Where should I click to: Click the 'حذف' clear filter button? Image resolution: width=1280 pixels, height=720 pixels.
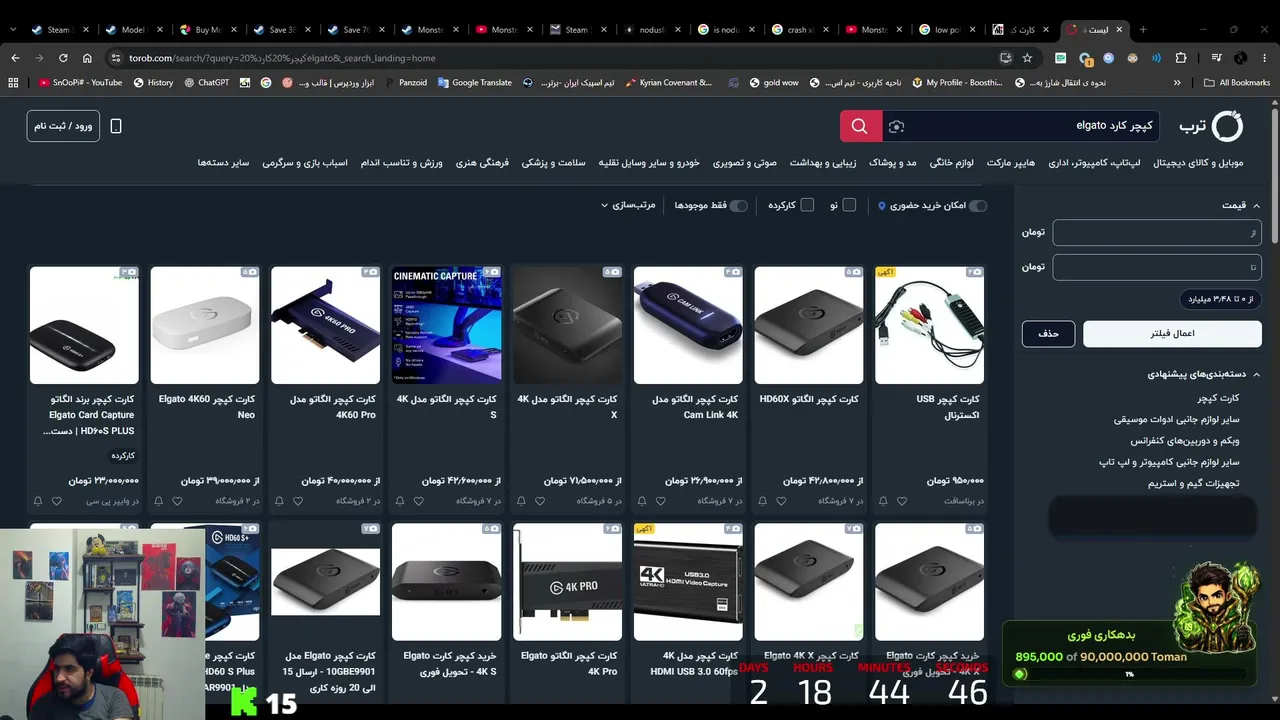point(1048,333)
